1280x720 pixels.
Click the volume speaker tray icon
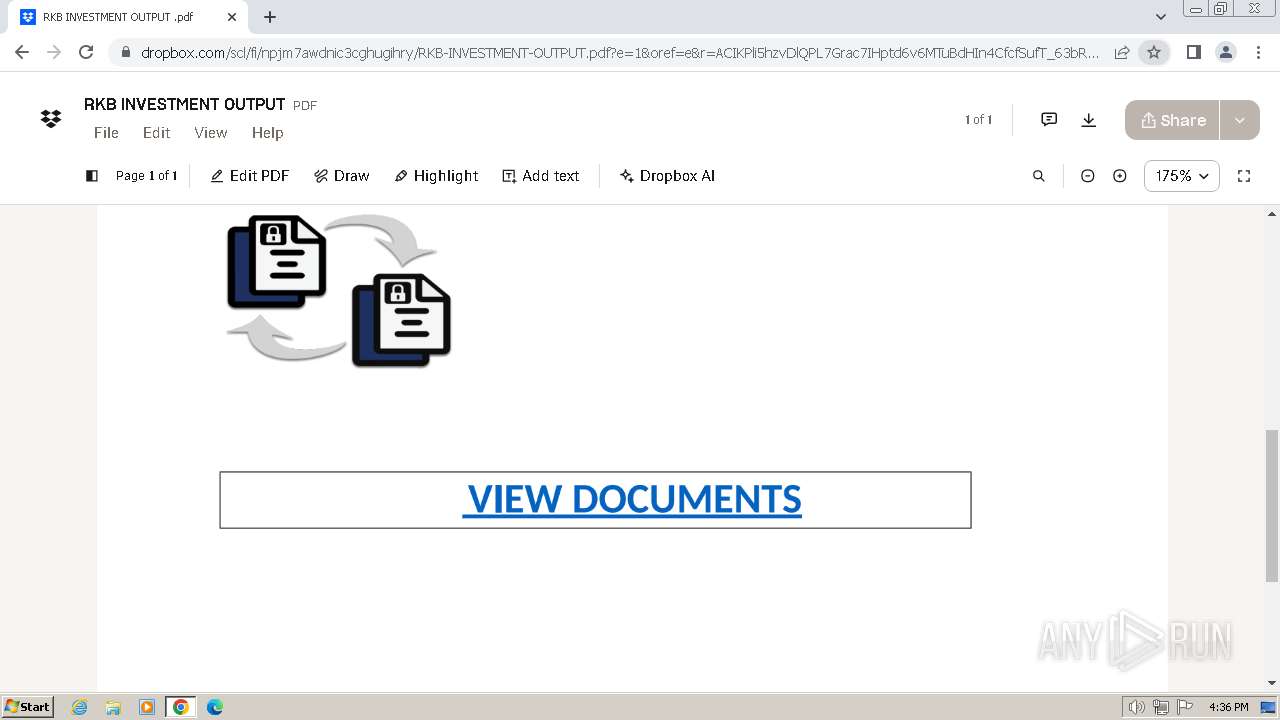coord(1137,707)
